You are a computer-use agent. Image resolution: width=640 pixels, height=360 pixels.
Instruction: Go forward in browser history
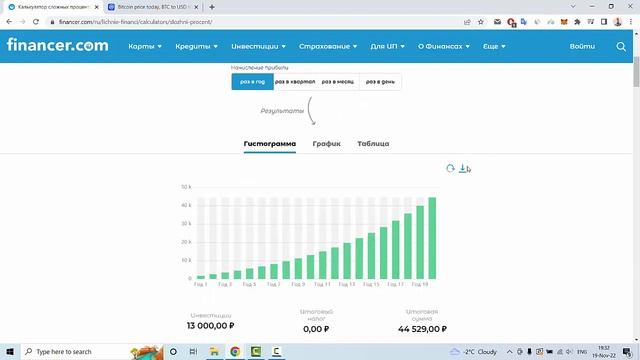tap(22, 22)
